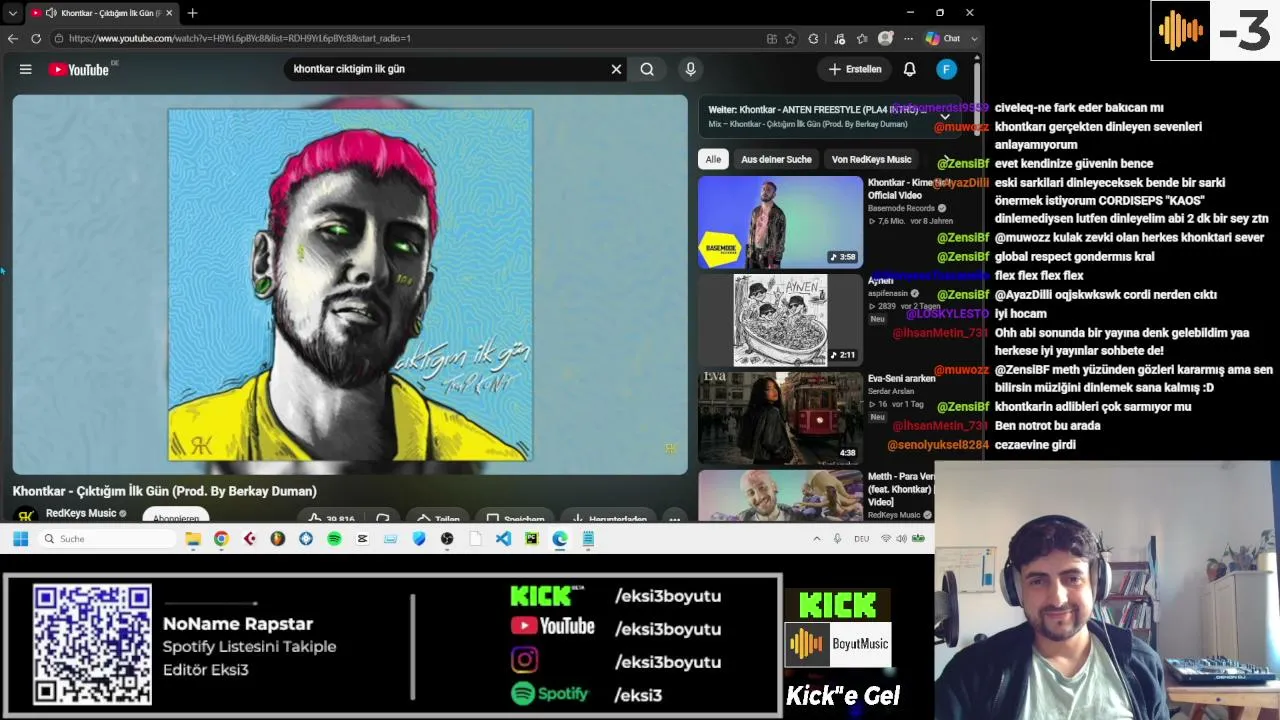This screenshot has width=1280, height=720.
Task: Clear the YouTube search query
Action: tap(616, 69)
